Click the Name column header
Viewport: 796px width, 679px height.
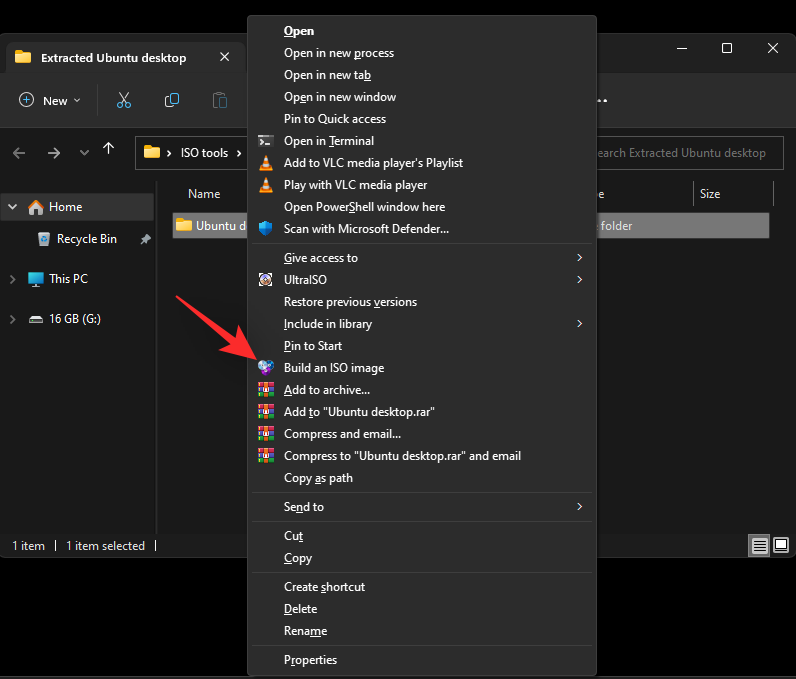(x=204, y=194)
